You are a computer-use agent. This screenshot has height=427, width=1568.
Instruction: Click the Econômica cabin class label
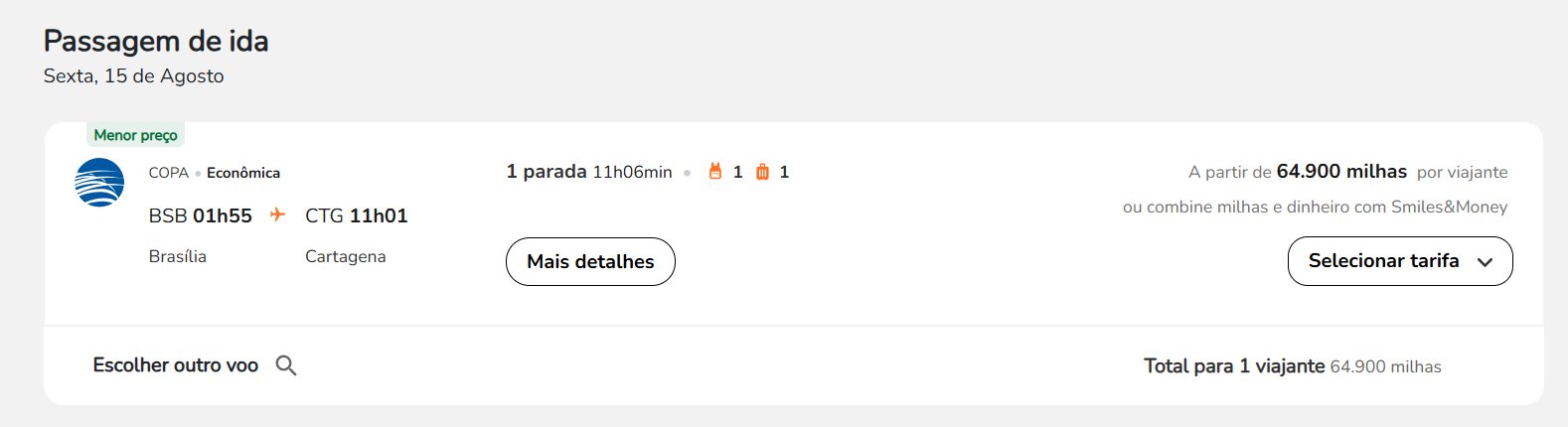pyautogui.click(x=243, y=173)
